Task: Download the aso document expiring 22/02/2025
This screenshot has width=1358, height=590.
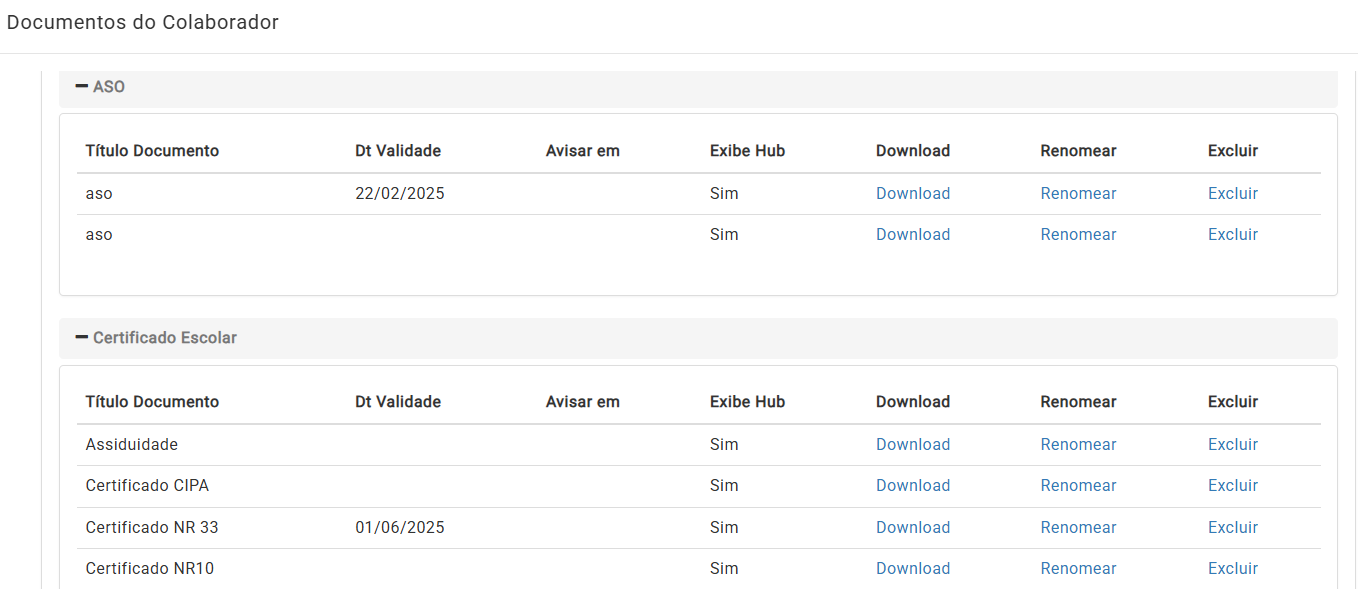Action: point(913,194)
